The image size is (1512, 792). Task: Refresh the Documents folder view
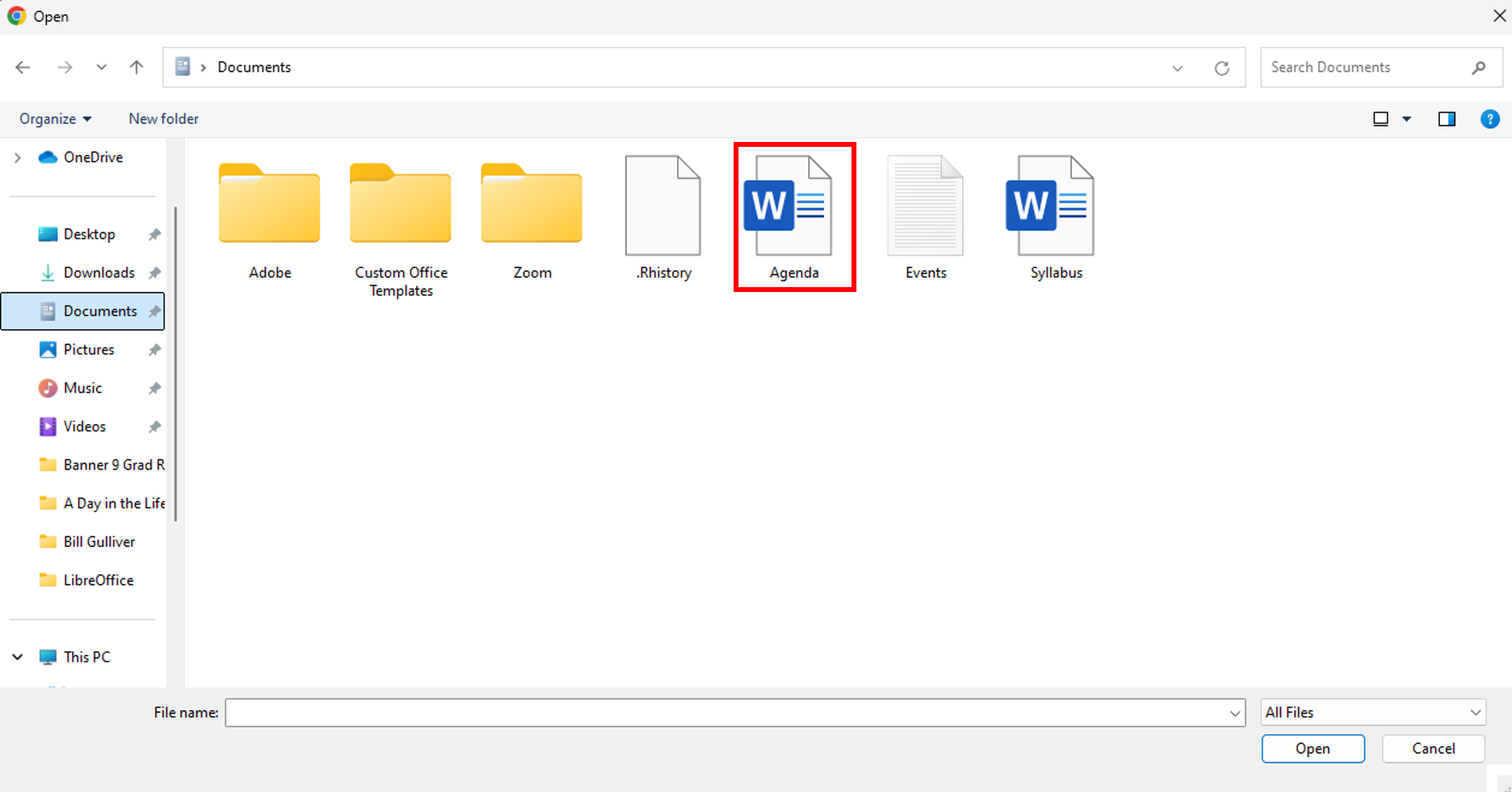(x=1222, y=67)
